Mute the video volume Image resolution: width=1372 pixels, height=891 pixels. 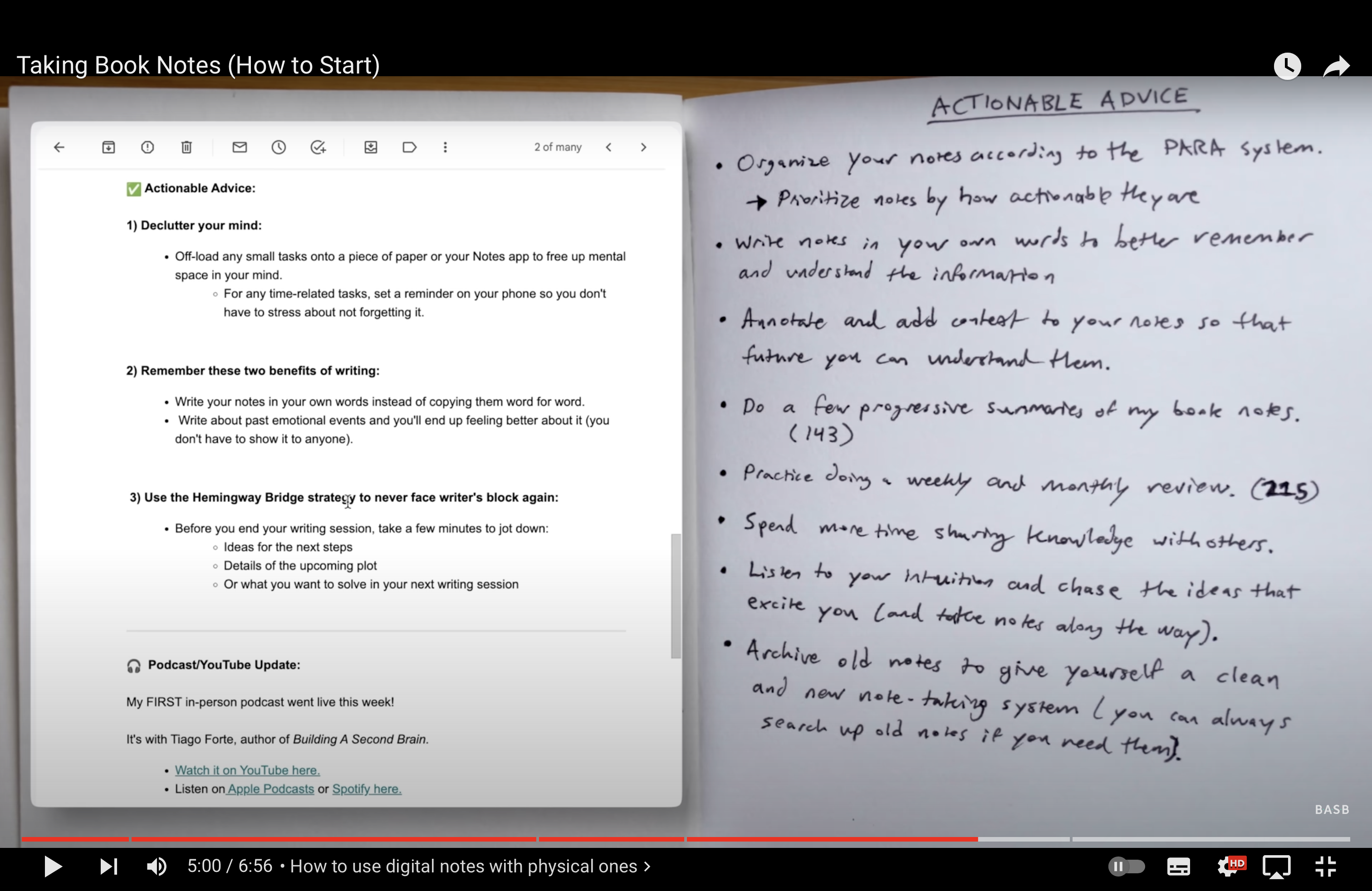pyautogui.click(x=156, y=866)
